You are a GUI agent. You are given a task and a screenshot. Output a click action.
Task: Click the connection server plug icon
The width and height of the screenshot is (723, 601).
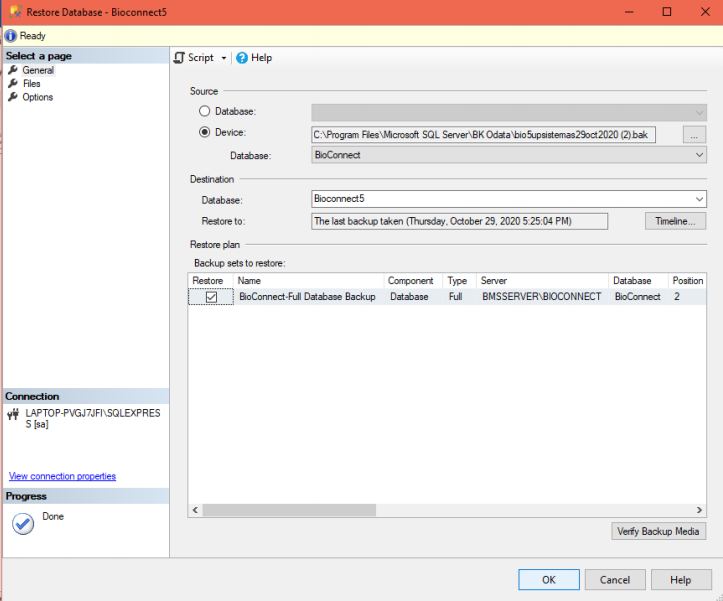[x=13, y=414]
